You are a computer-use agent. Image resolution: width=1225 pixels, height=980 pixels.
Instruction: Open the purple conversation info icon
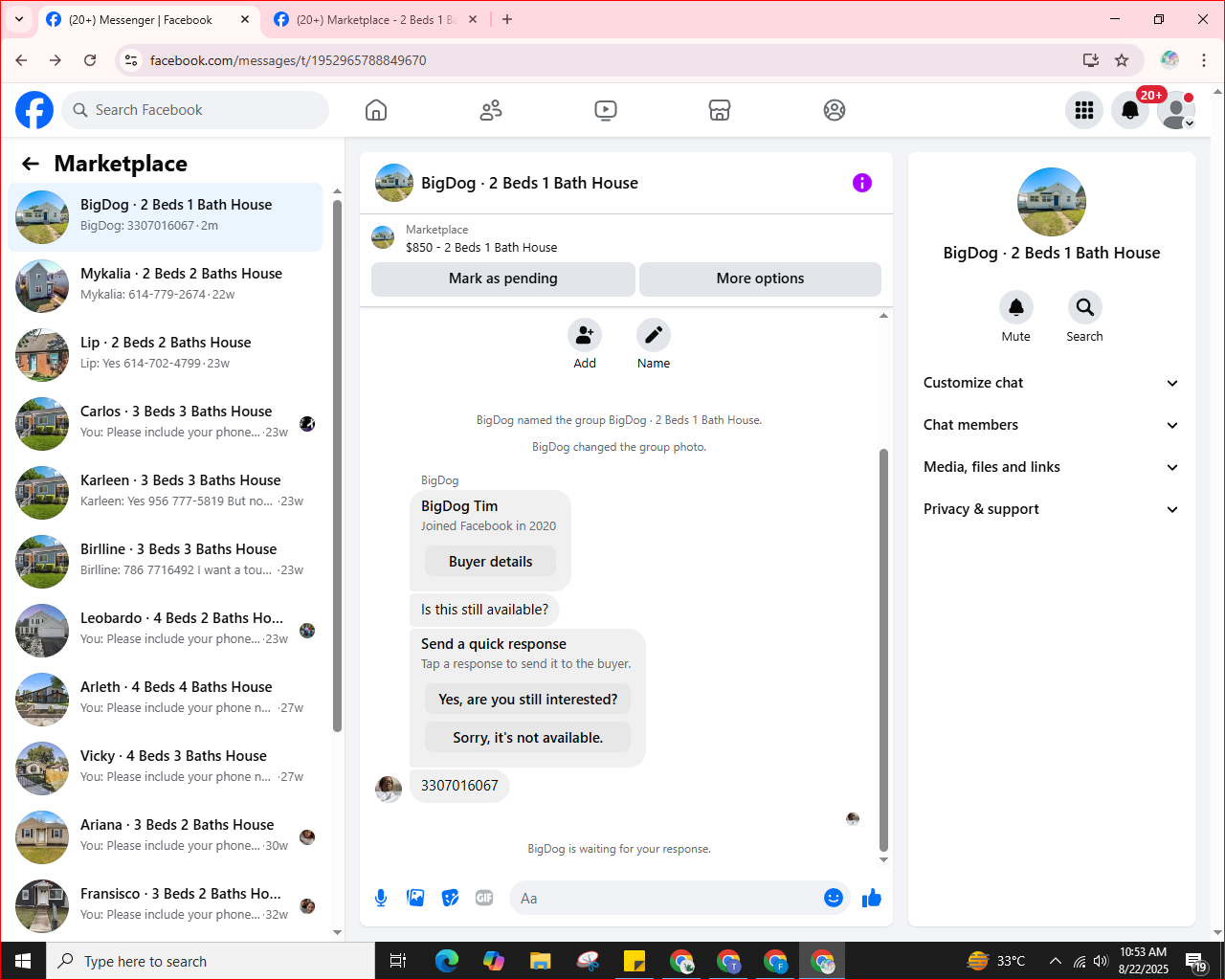click(862, 183)
